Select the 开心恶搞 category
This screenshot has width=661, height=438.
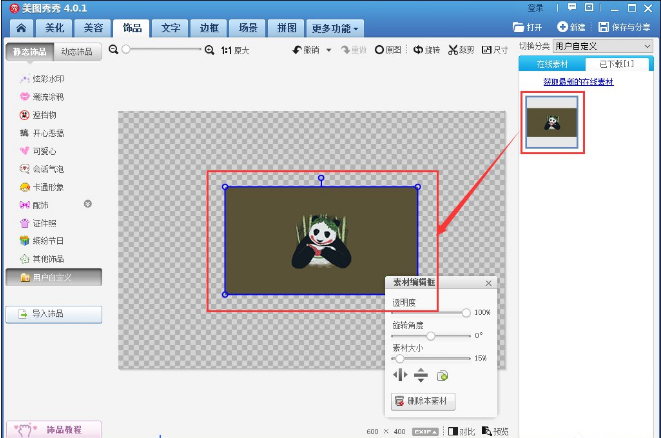[x=42, y=133]
